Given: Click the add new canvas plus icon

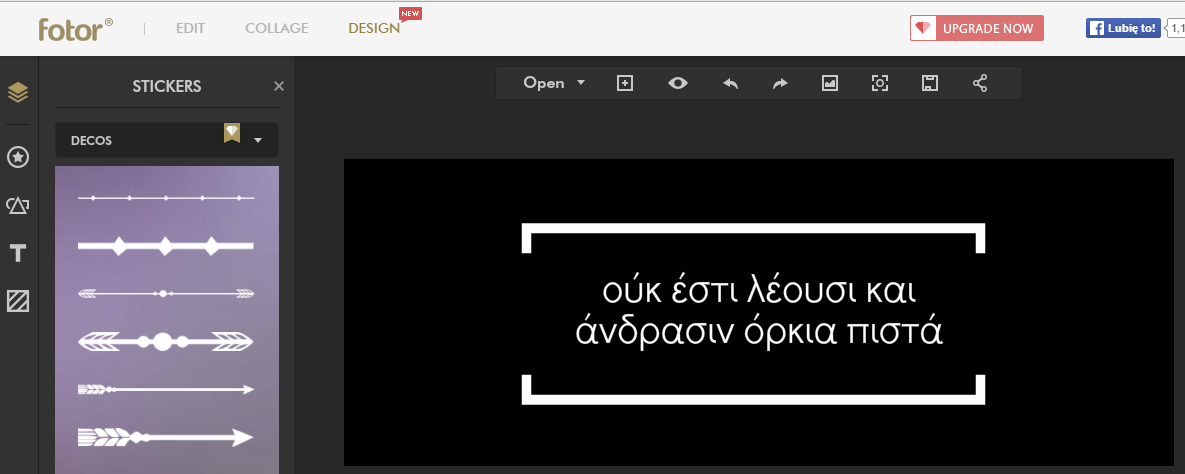Looking at the screenshot, I should 624,83.
